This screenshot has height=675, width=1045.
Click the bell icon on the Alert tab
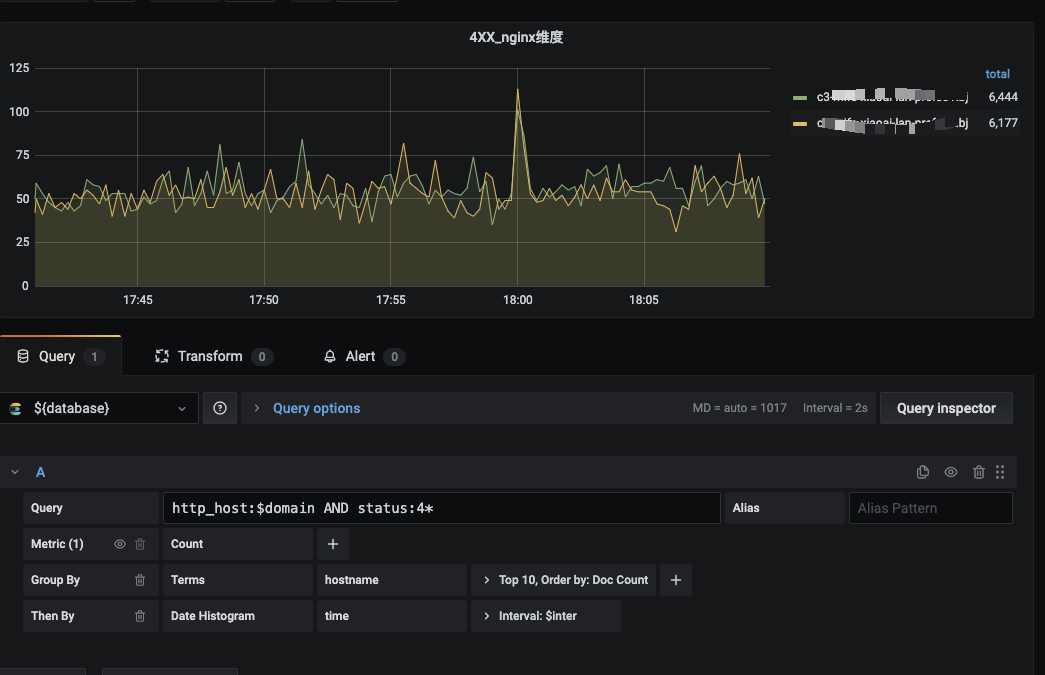point(330,356)
